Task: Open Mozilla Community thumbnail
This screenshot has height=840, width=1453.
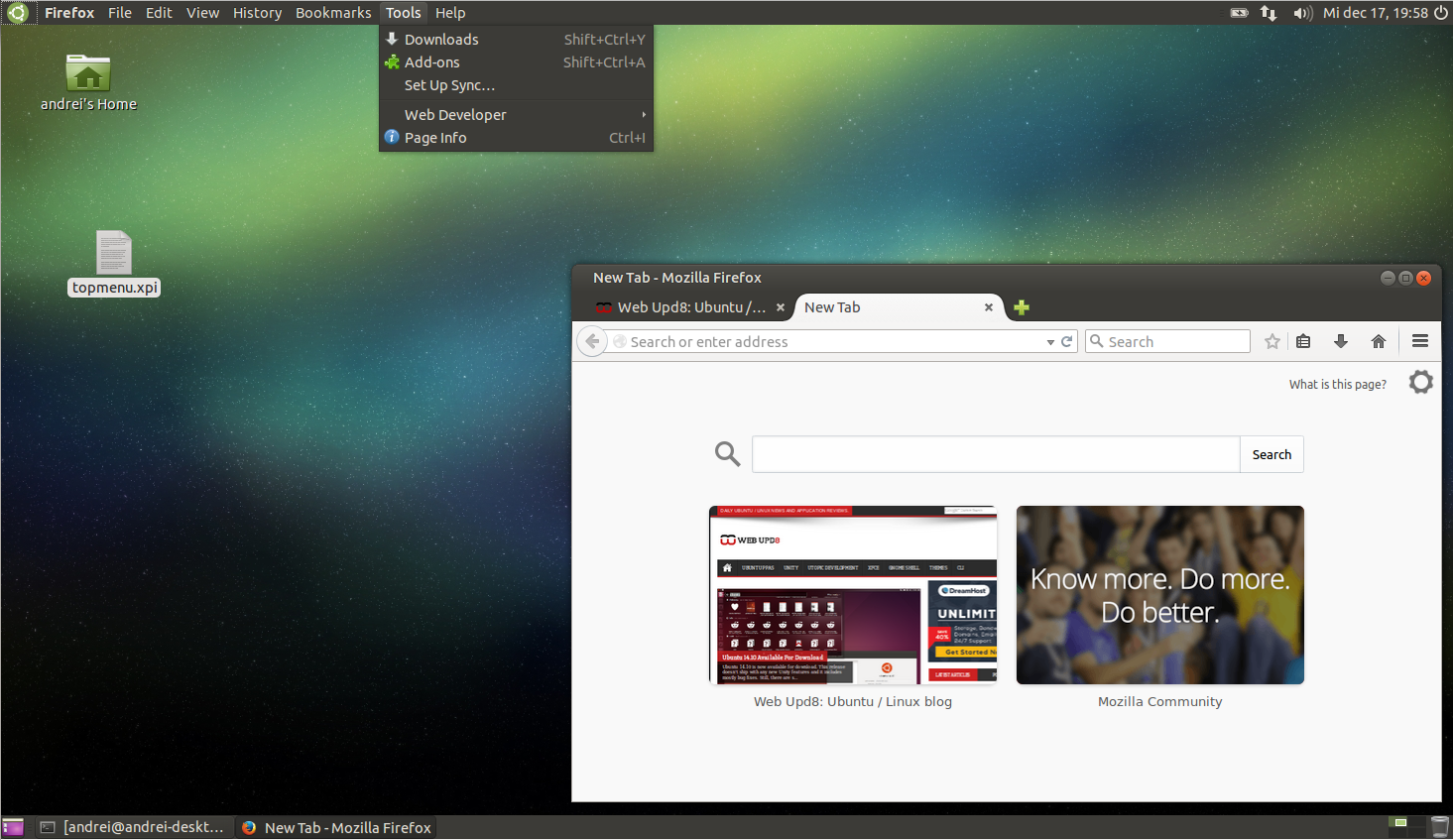Action: (x=1160, y=595)
